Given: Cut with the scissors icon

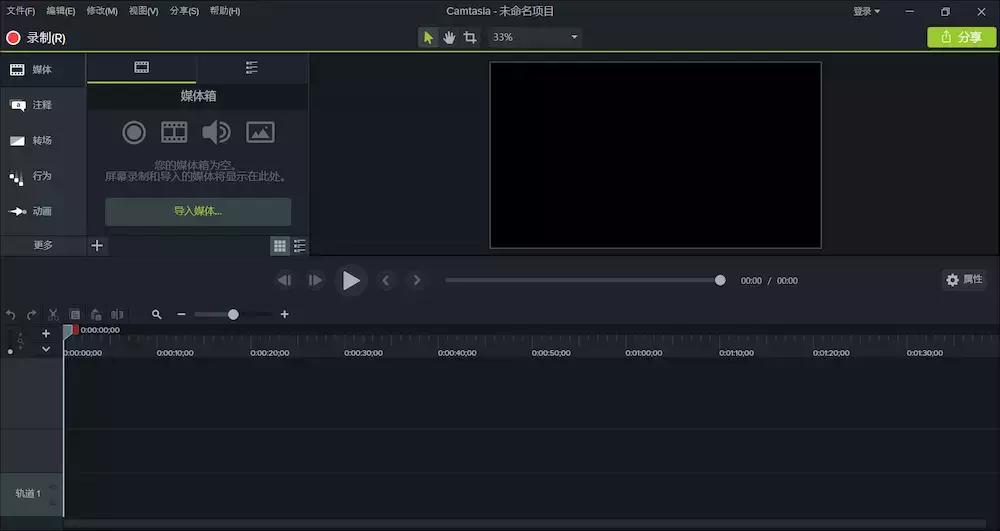Looking at the screenshot, I should point(53,314).
